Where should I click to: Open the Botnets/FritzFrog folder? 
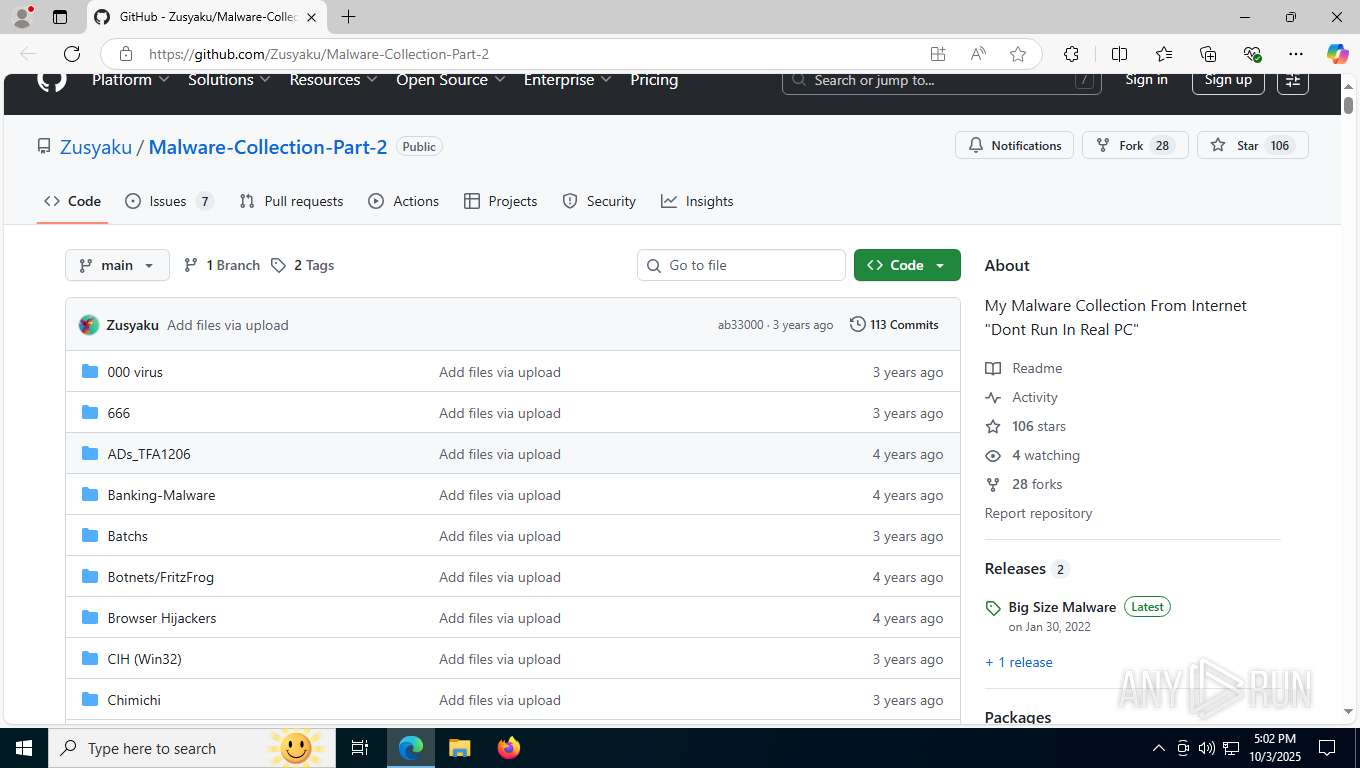point(161,577)
